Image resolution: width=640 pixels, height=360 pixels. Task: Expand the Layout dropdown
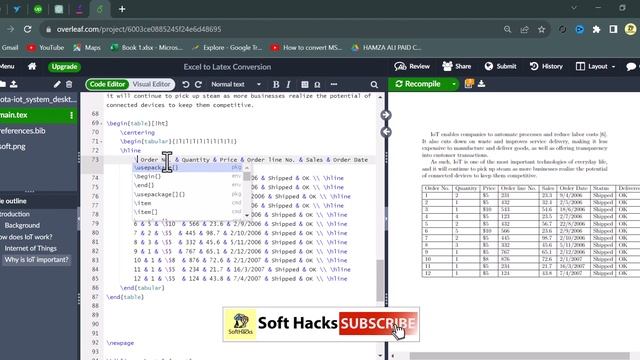tap(595, 67)
